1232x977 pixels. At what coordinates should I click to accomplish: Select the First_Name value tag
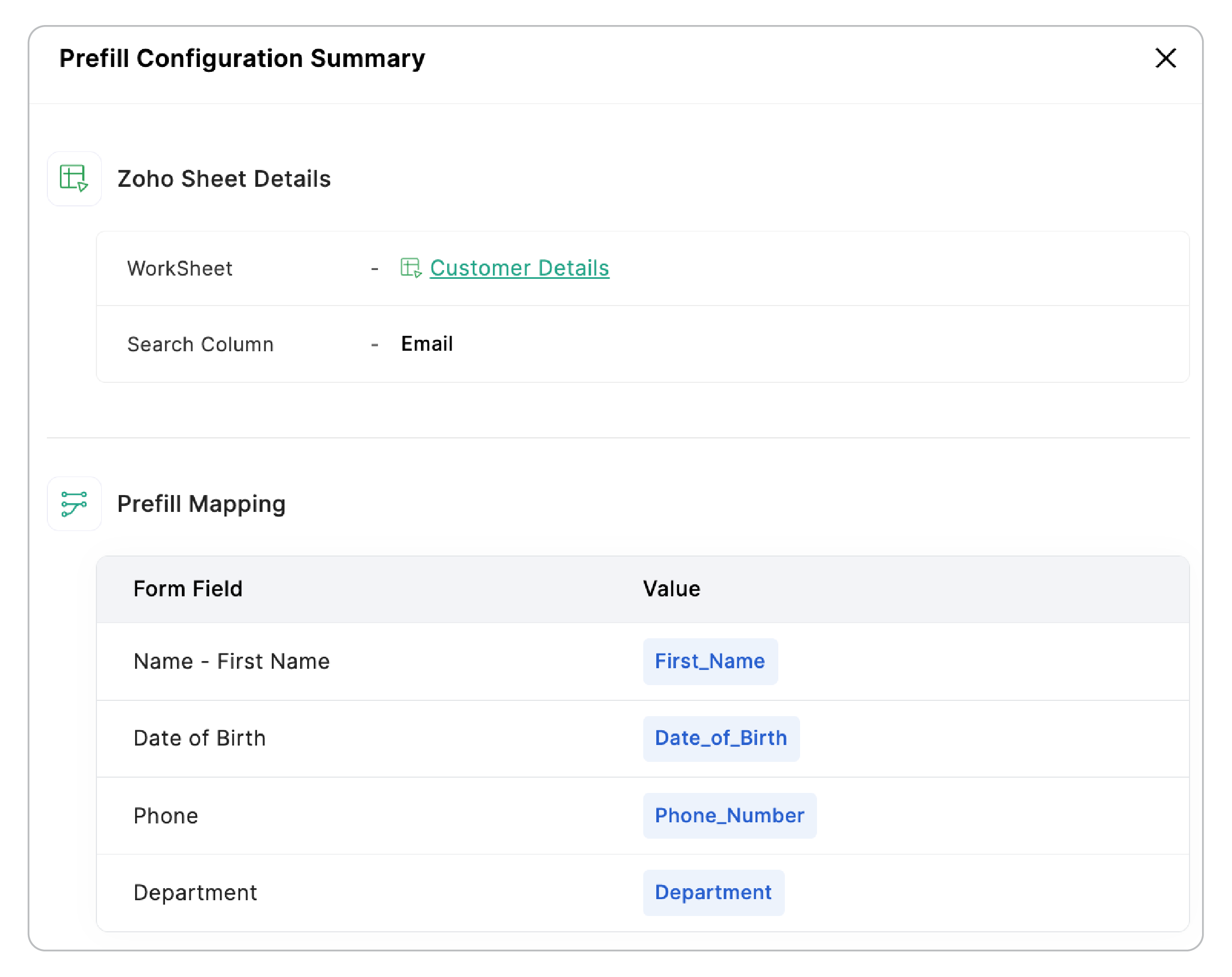coord(710,661)
